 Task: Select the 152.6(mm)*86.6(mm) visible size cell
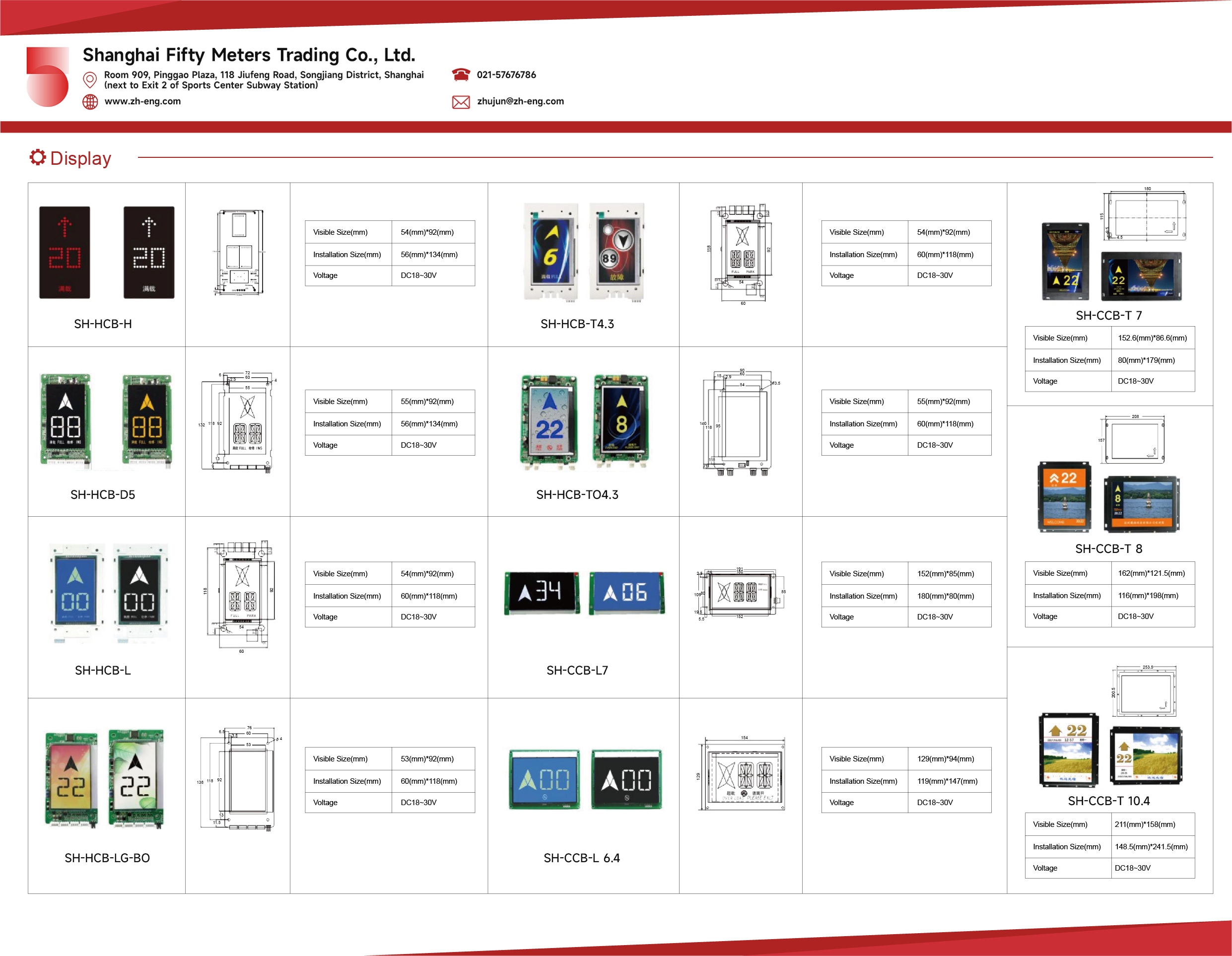click(x=1153, y=338)
